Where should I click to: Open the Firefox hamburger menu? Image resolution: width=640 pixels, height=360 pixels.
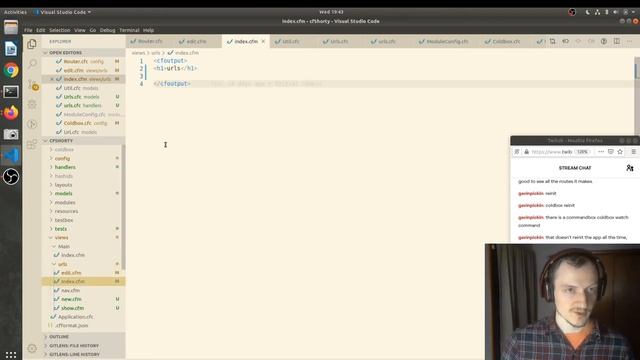[x=633, y=151]
